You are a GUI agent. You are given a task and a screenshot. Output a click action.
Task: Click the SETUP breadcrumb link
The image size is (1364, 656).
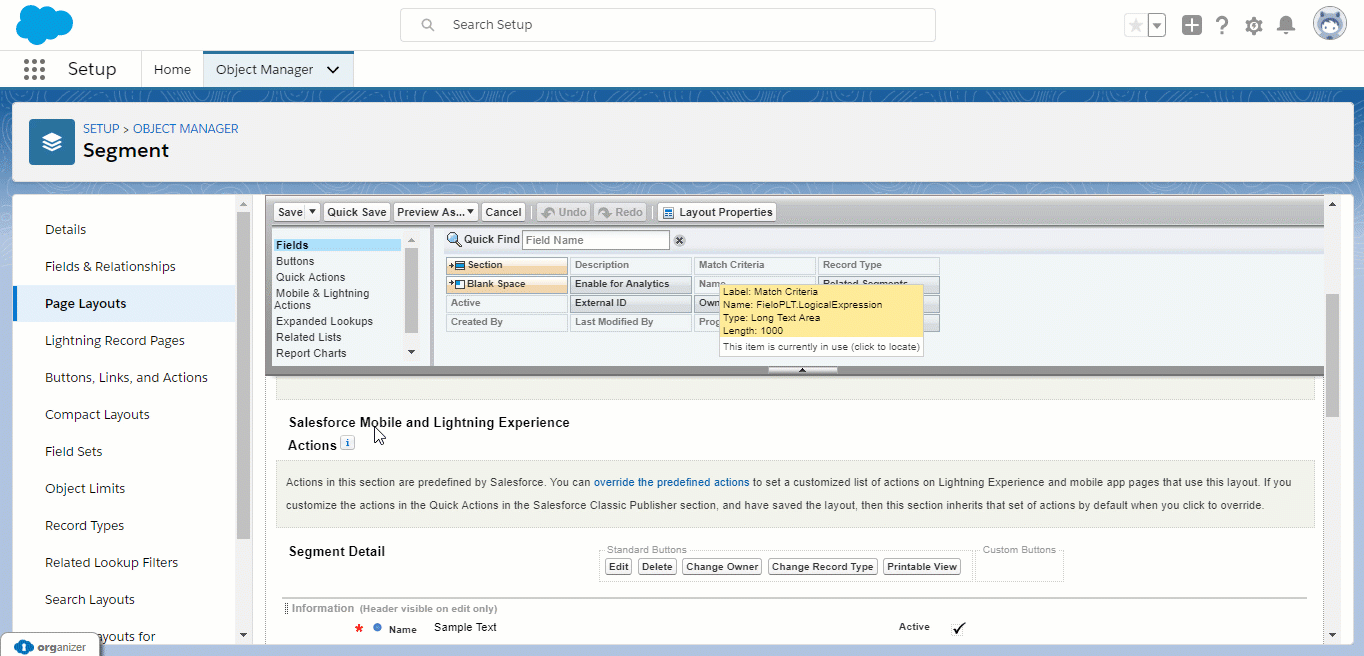point(101,129)
